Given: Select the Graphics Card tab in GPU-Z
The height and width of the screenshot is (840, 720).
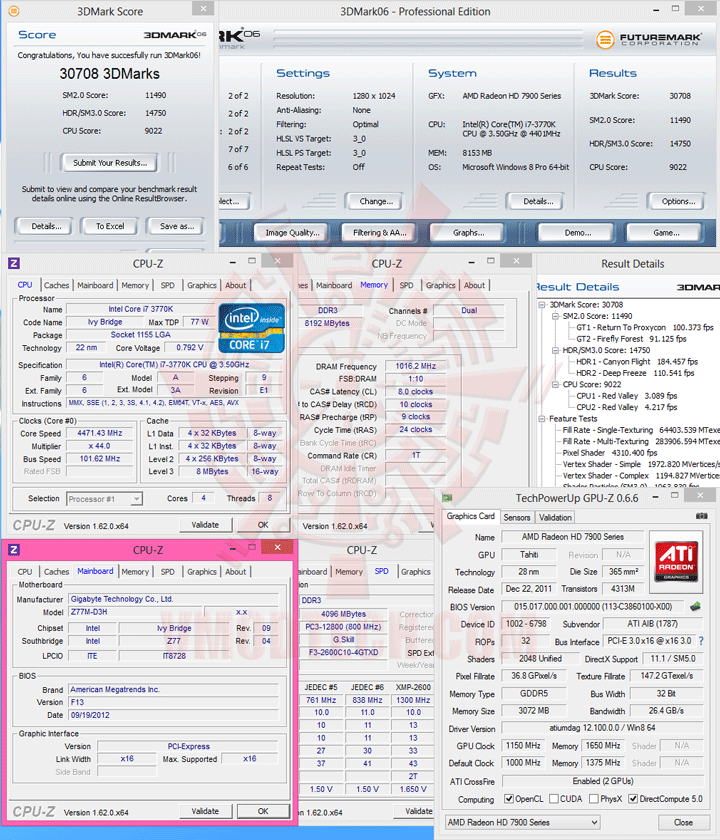Looking at the screenshot, I should [x=470, y=516].
